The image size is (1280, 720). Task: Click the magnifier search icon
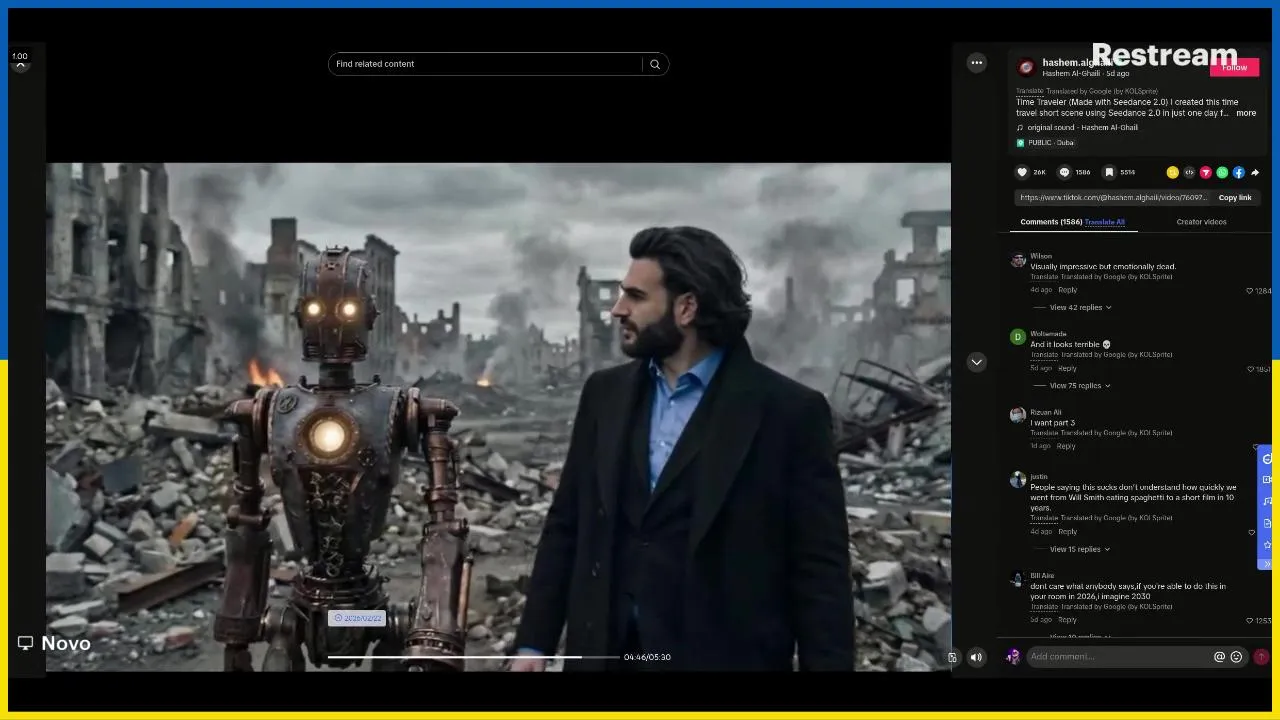[655, 64]
